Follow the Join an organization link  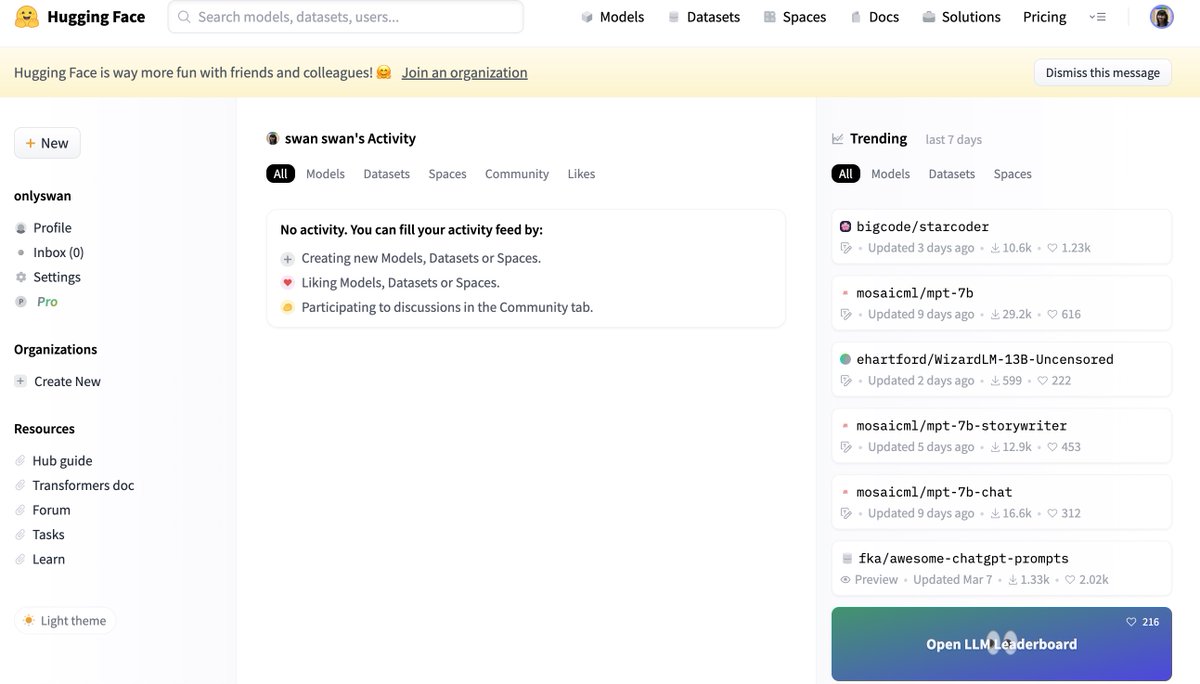(x=464, y=72)
